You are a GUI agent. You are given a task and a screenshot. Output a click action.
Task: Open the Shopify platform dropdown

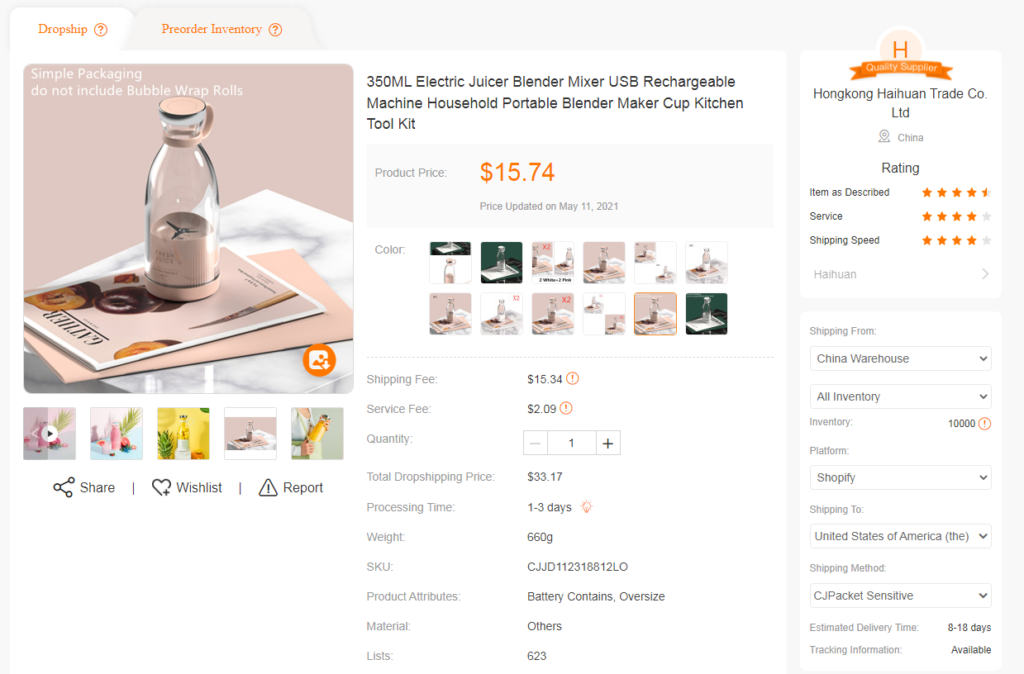tap(900, 477)
